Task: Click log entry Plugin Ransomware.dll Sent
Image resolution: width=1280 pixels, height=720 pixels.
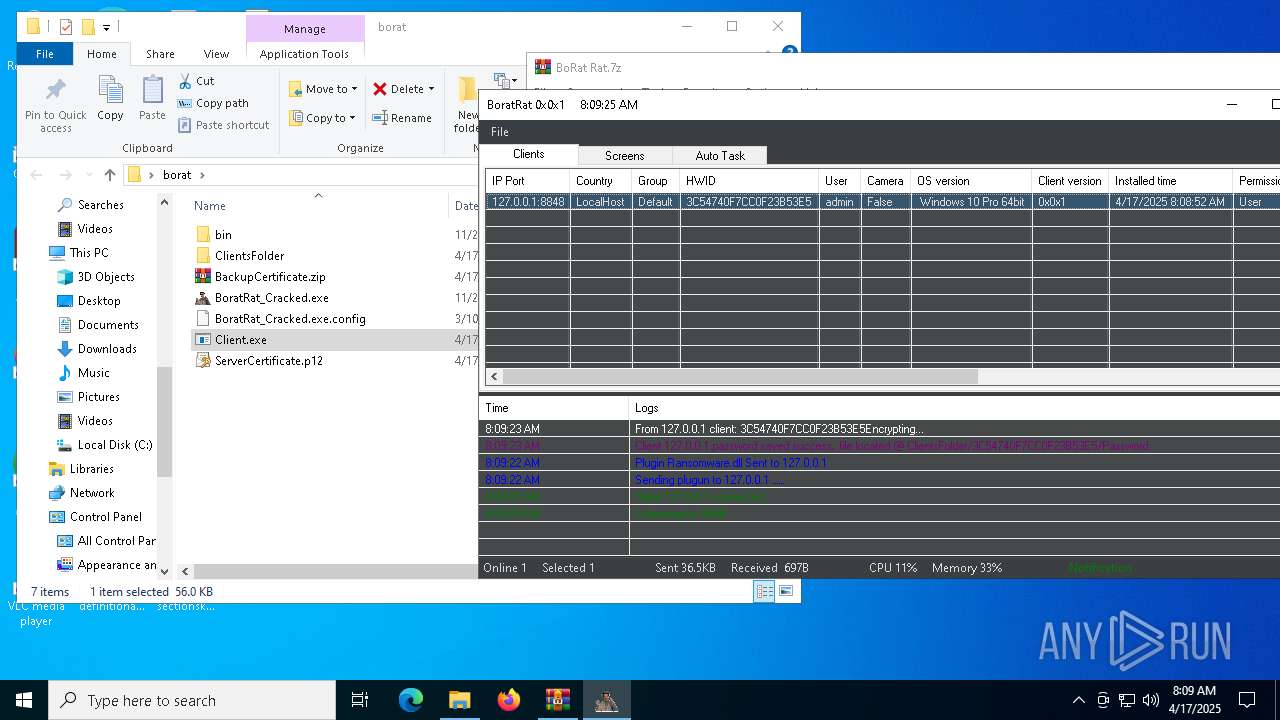Action: point(730,463)
